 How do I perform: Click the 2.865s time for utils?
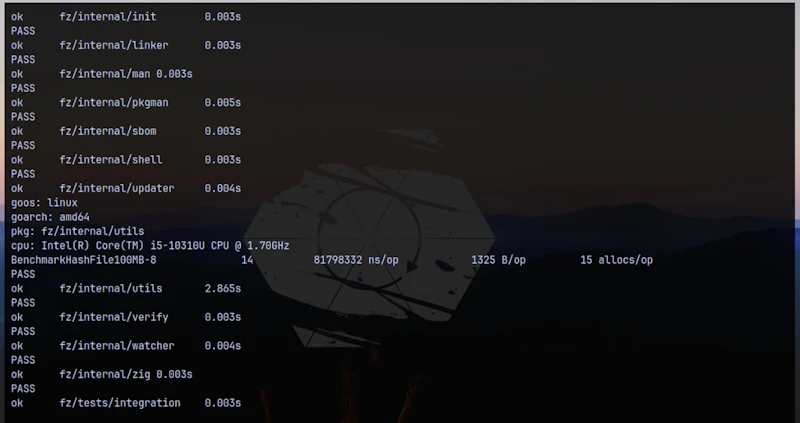coord(222,288)
